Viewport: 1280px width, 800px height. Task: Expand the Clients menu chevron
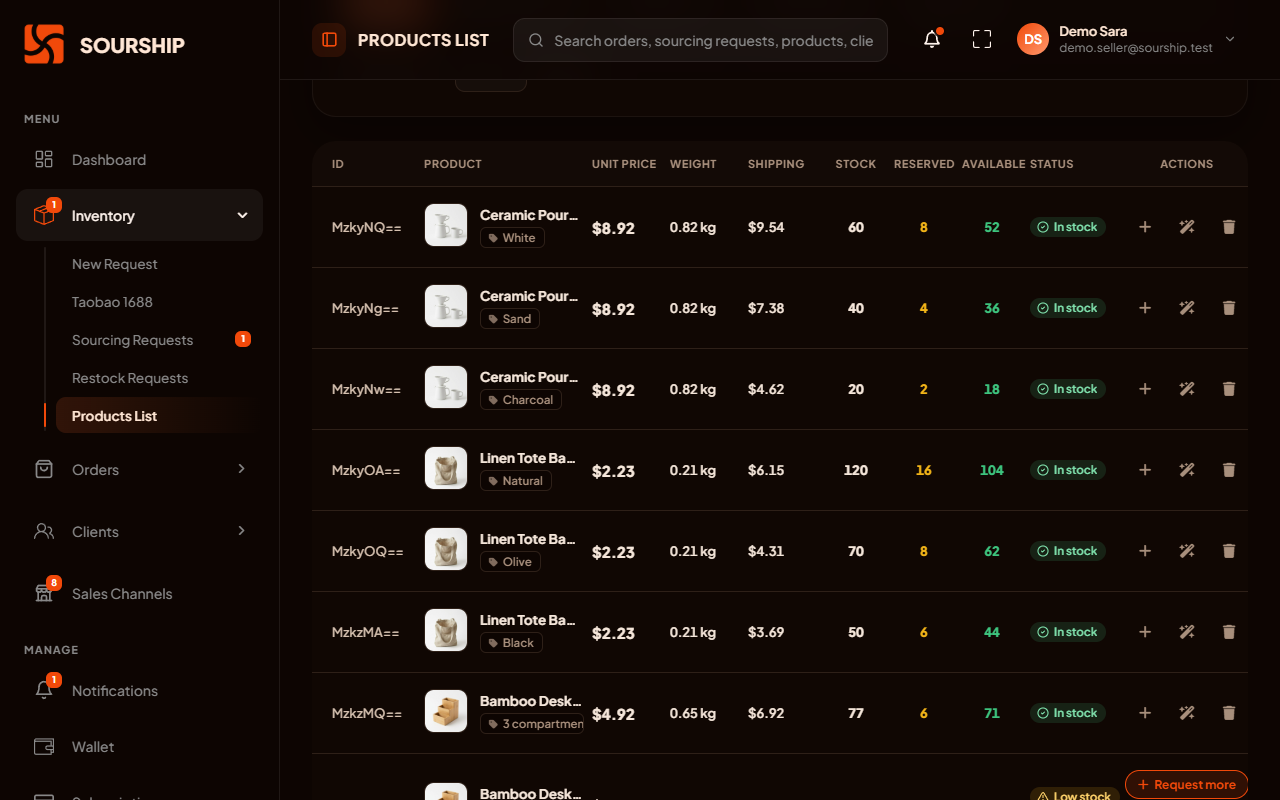(241, 531)
